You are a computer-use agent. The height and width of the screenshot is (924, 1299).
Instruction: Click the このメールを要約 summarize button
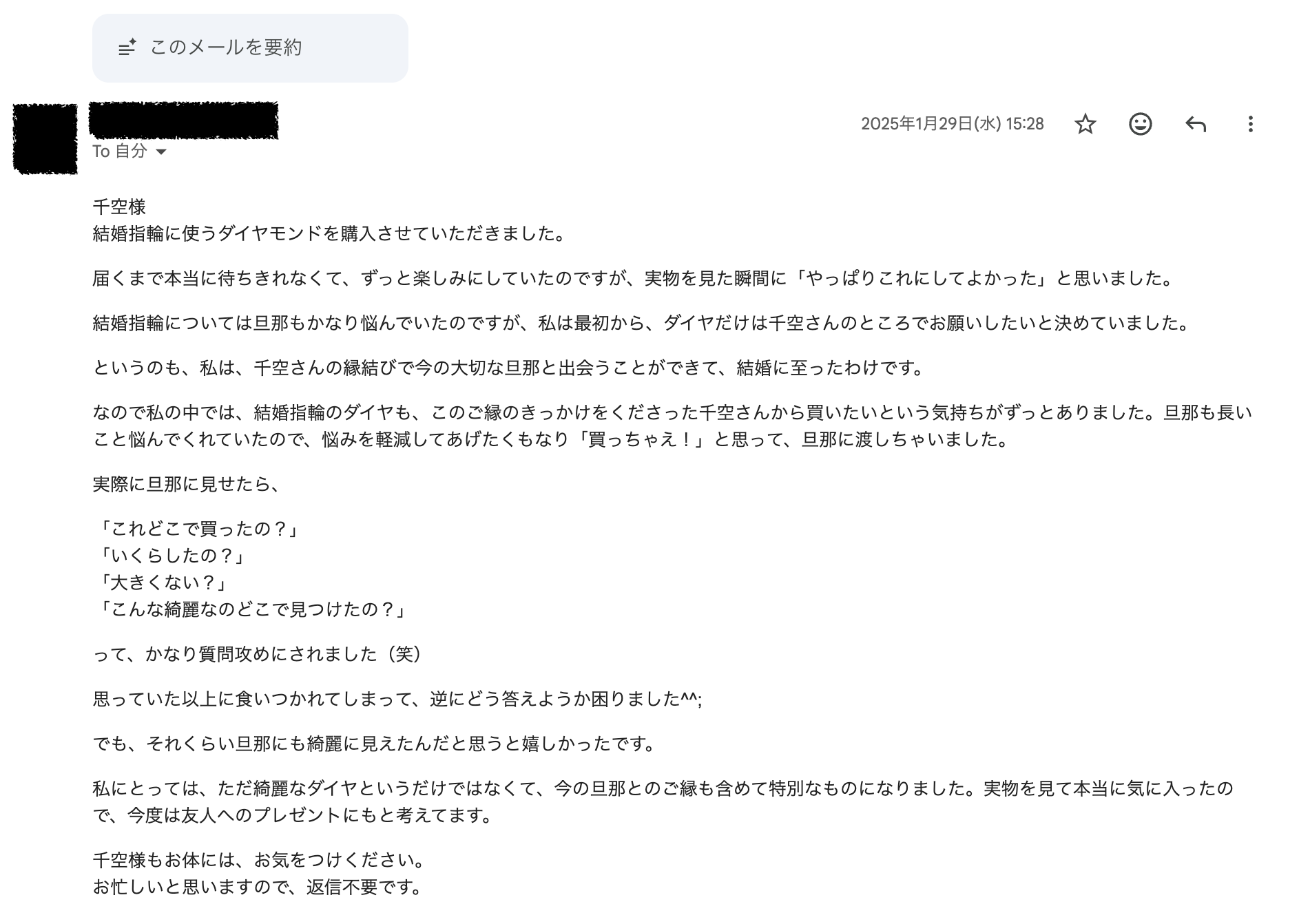point(250,48)
